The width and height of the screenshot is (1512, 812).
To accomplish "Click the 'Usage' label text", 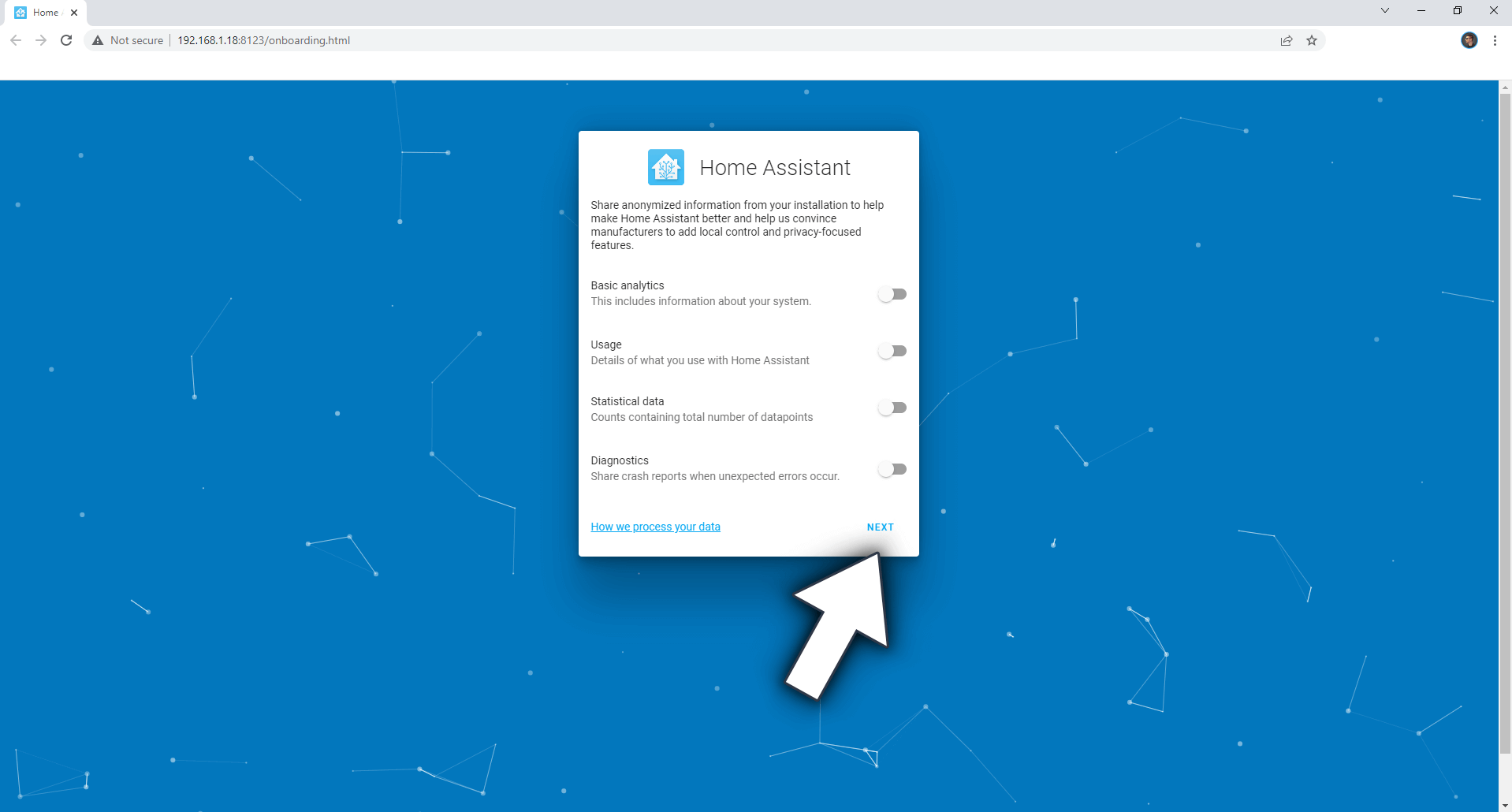I will tap(605, 345).
